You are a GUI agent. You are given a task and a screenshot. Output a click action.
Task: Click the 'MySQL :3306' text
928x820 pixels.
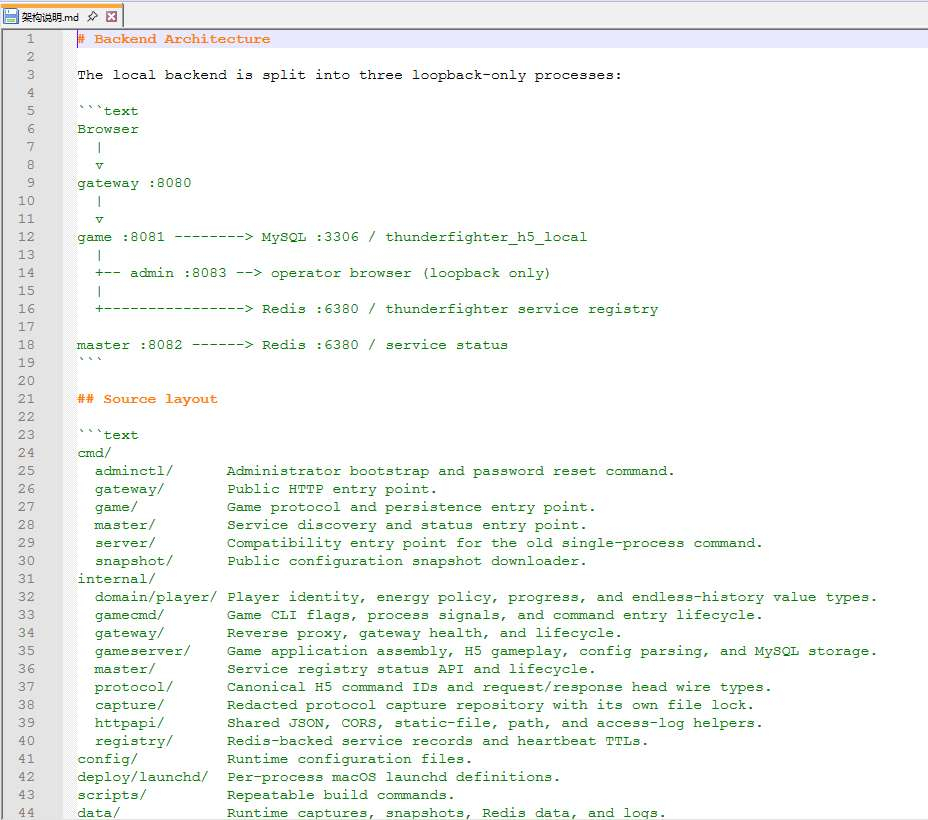coord(310,237)
